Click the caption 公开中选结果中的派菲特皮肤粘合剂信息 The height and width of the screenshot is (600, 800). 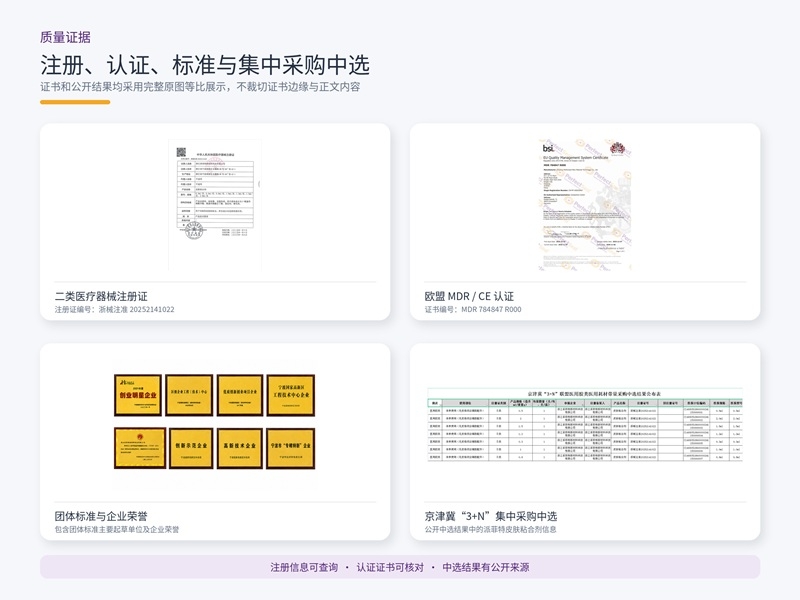point(490,530)
